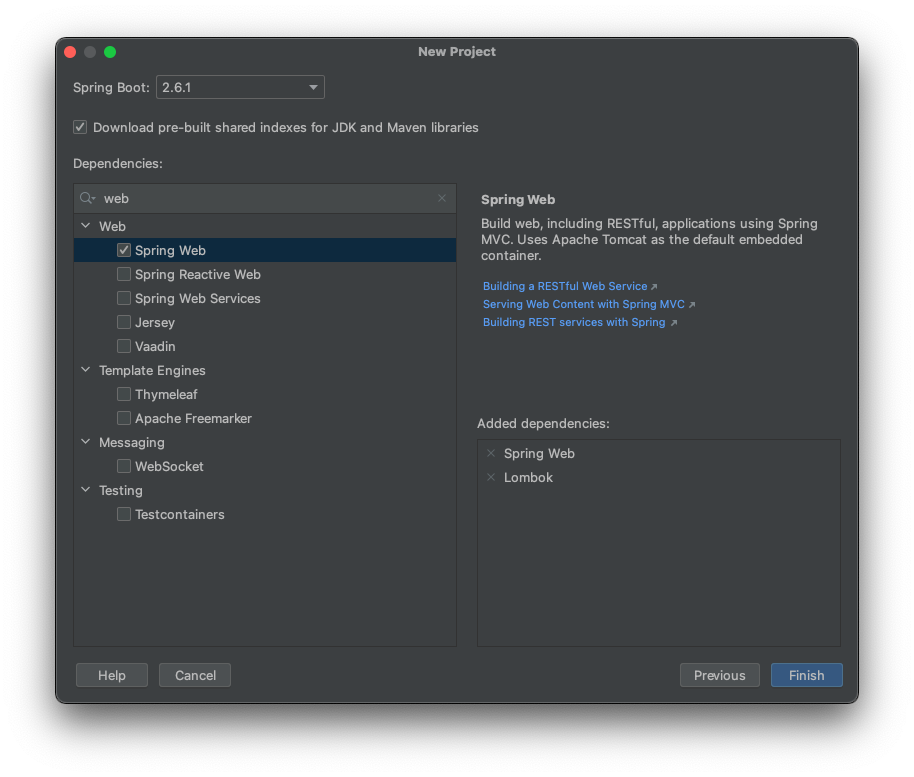914x777 pixels.
Task: Toggle download pre-built shared indexes option
Action: click(80, 127)
